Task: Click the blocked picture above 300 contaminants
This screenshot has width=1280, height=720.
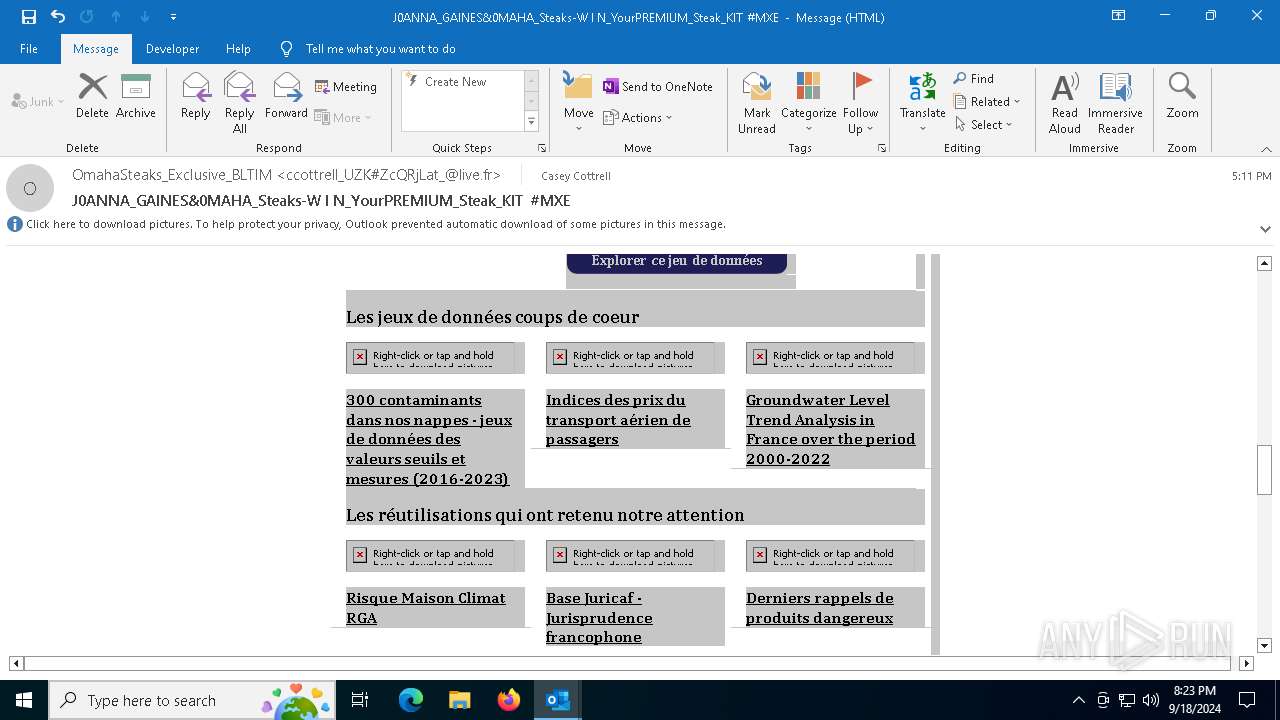Action: click(431, 358)
